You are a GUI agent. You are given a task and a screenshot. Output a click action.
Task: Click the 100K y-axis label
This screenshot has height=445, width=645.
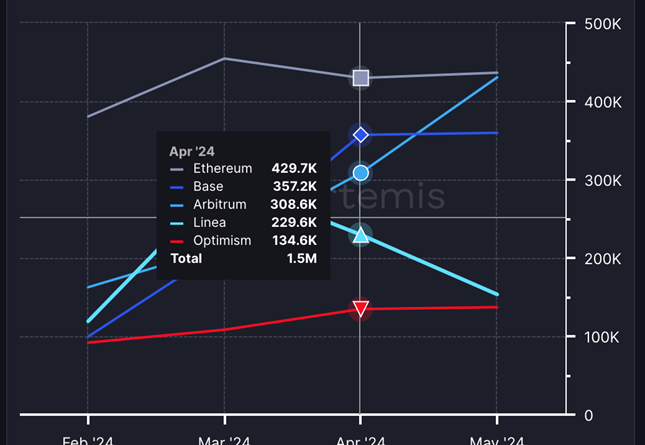[601, 337]
